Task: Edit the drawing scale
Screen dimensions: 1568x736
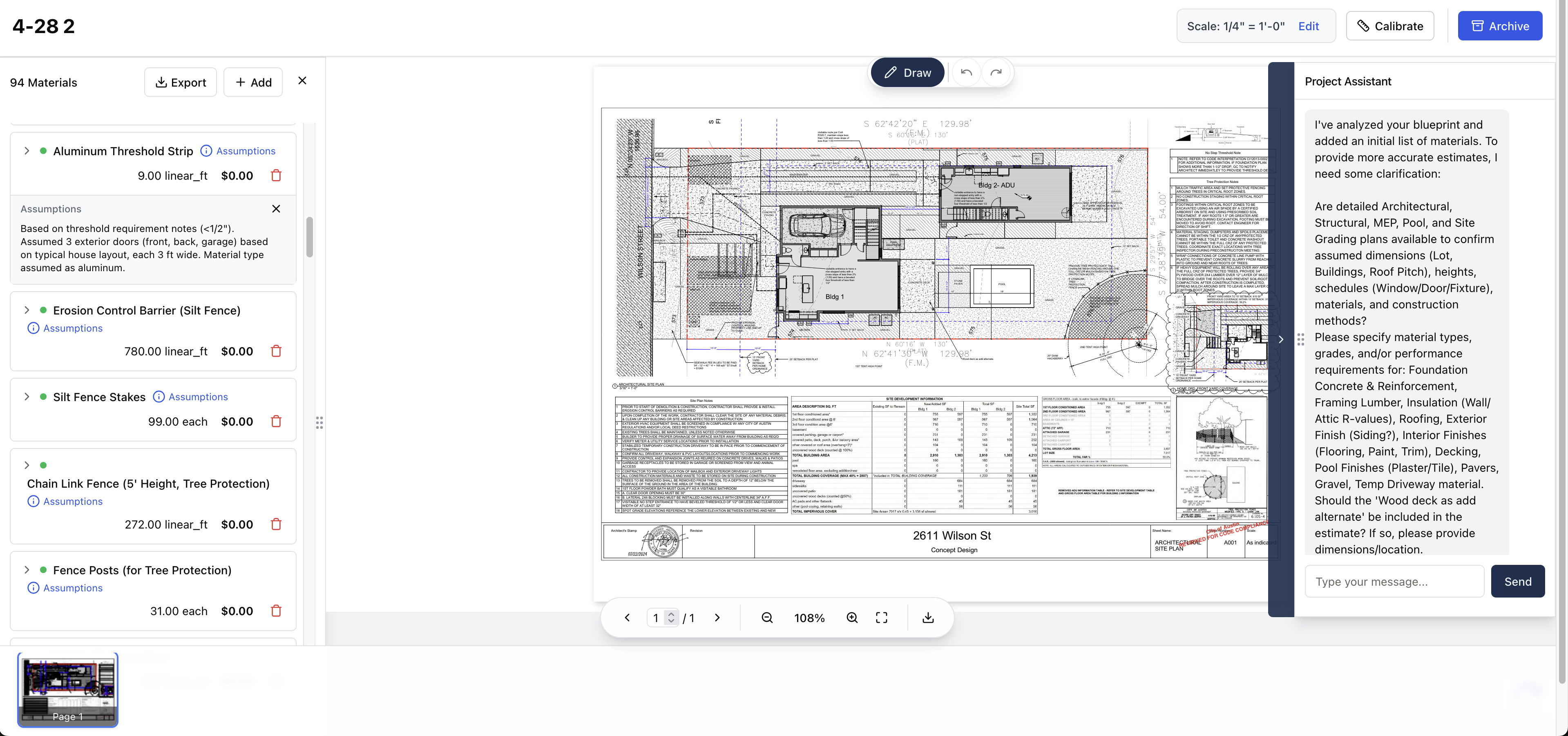Action: pos(1308,26)
